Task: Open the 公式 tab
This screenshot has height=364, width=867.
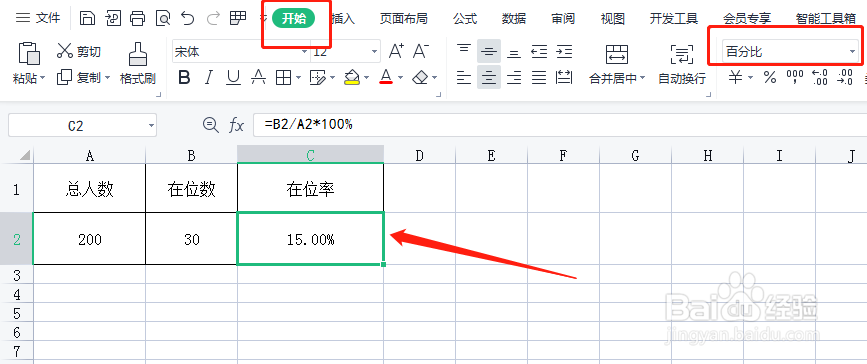Action: (464, 19)
